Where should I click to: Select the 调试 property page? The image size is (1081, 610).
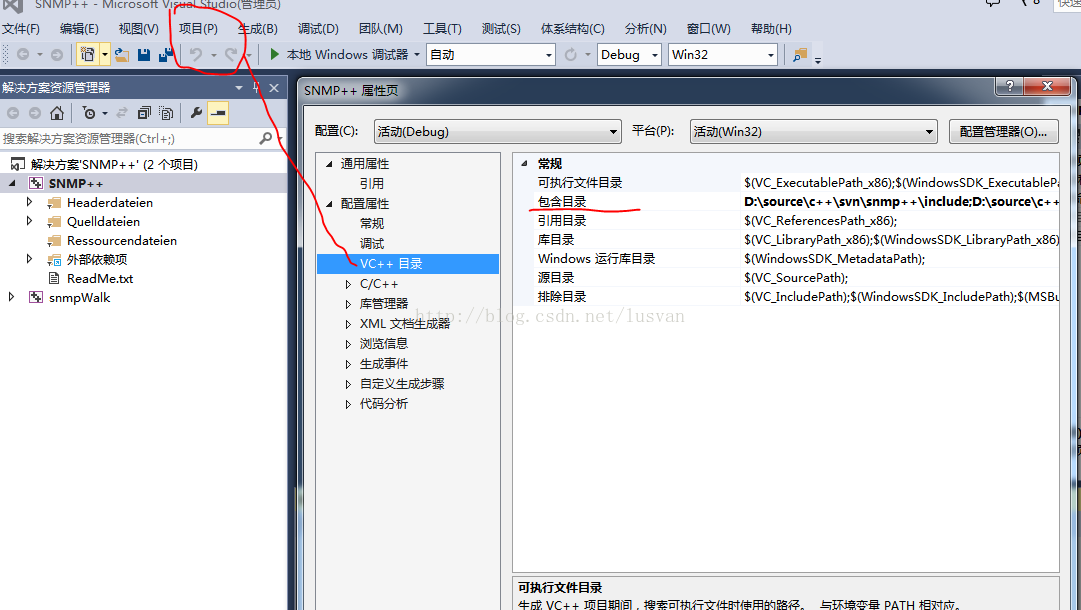372,244
